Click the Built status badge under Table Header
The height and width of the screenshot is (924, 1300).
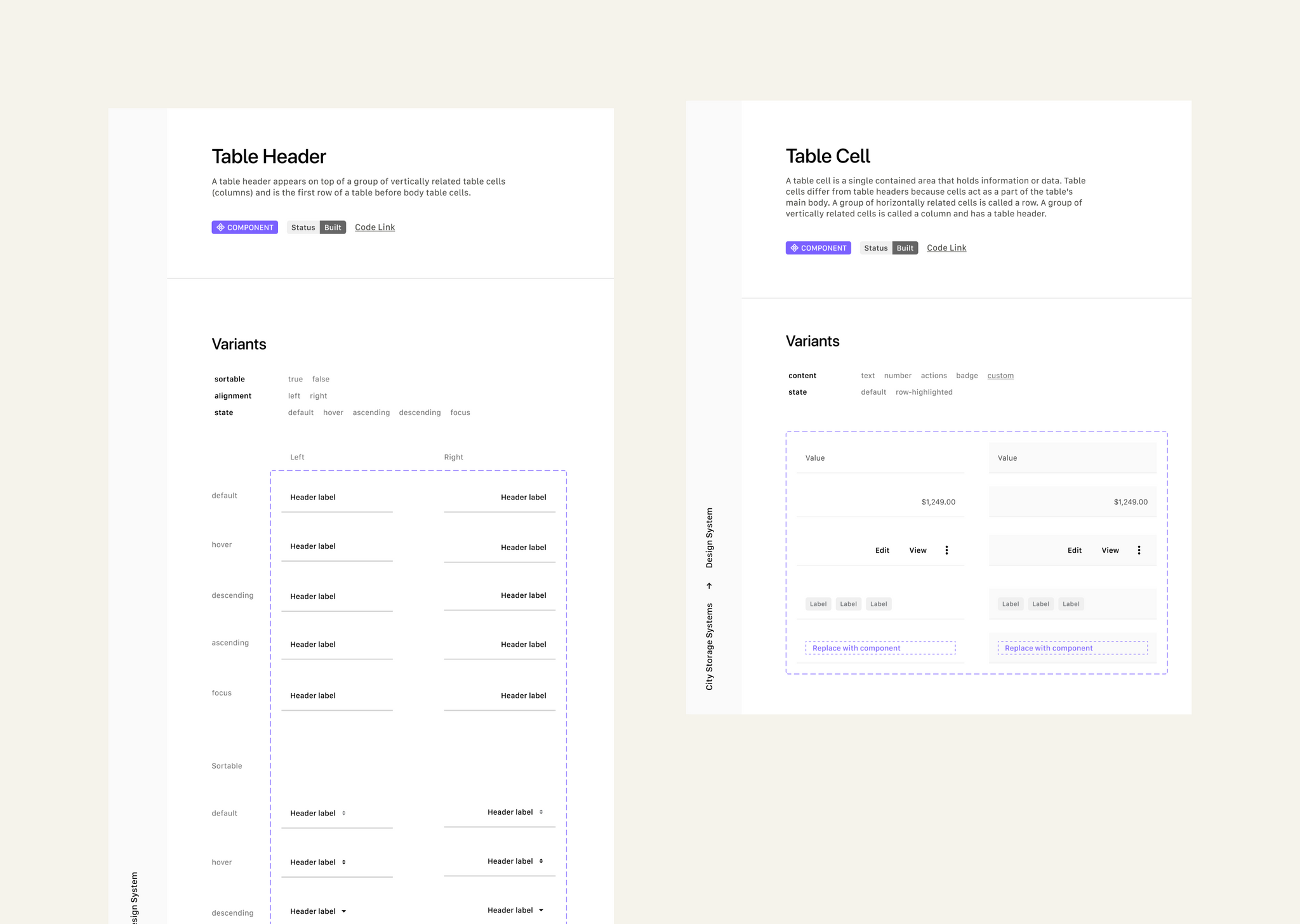[x=333, y=227]
